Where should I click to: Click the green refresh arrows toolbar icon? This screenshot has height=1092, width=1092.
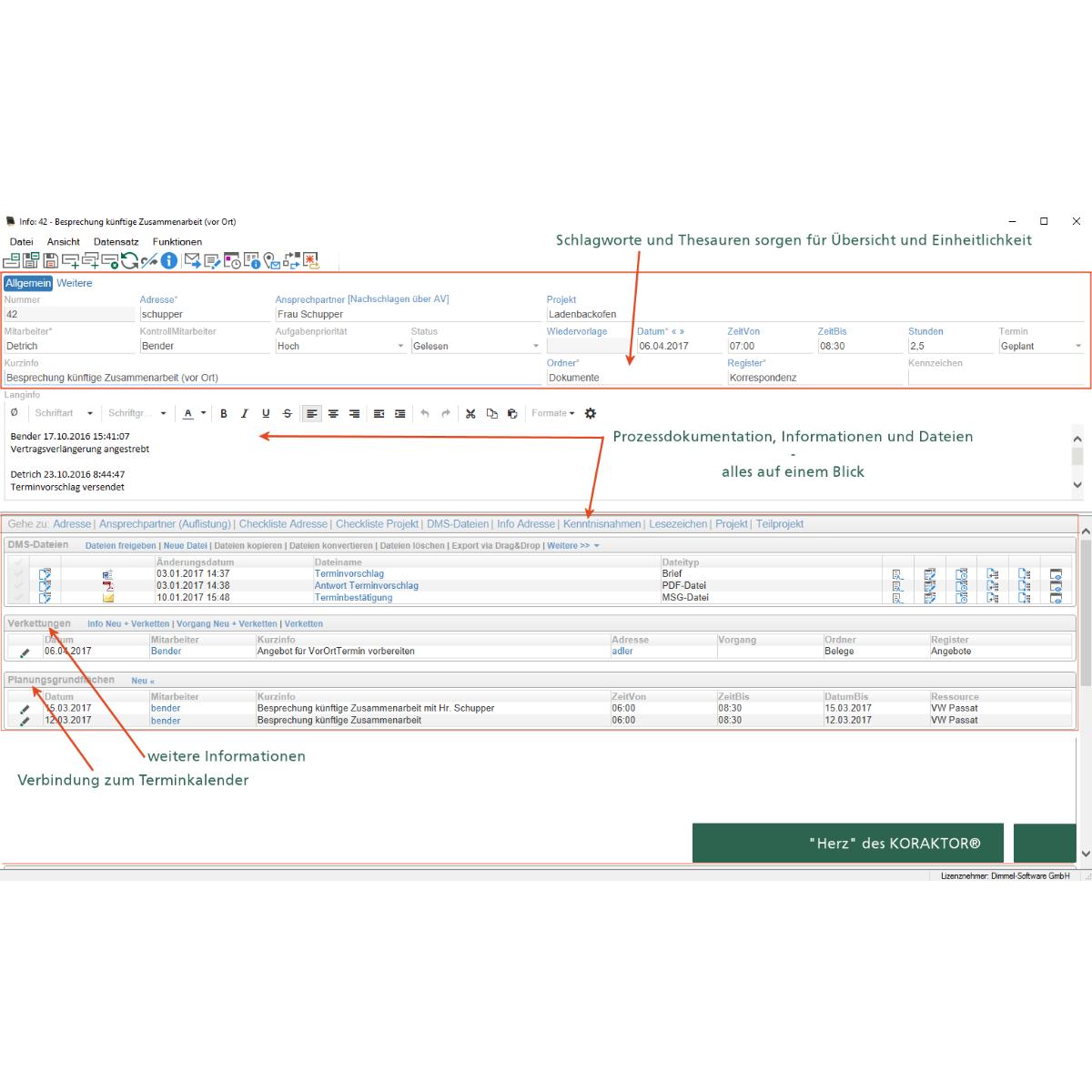129,261
